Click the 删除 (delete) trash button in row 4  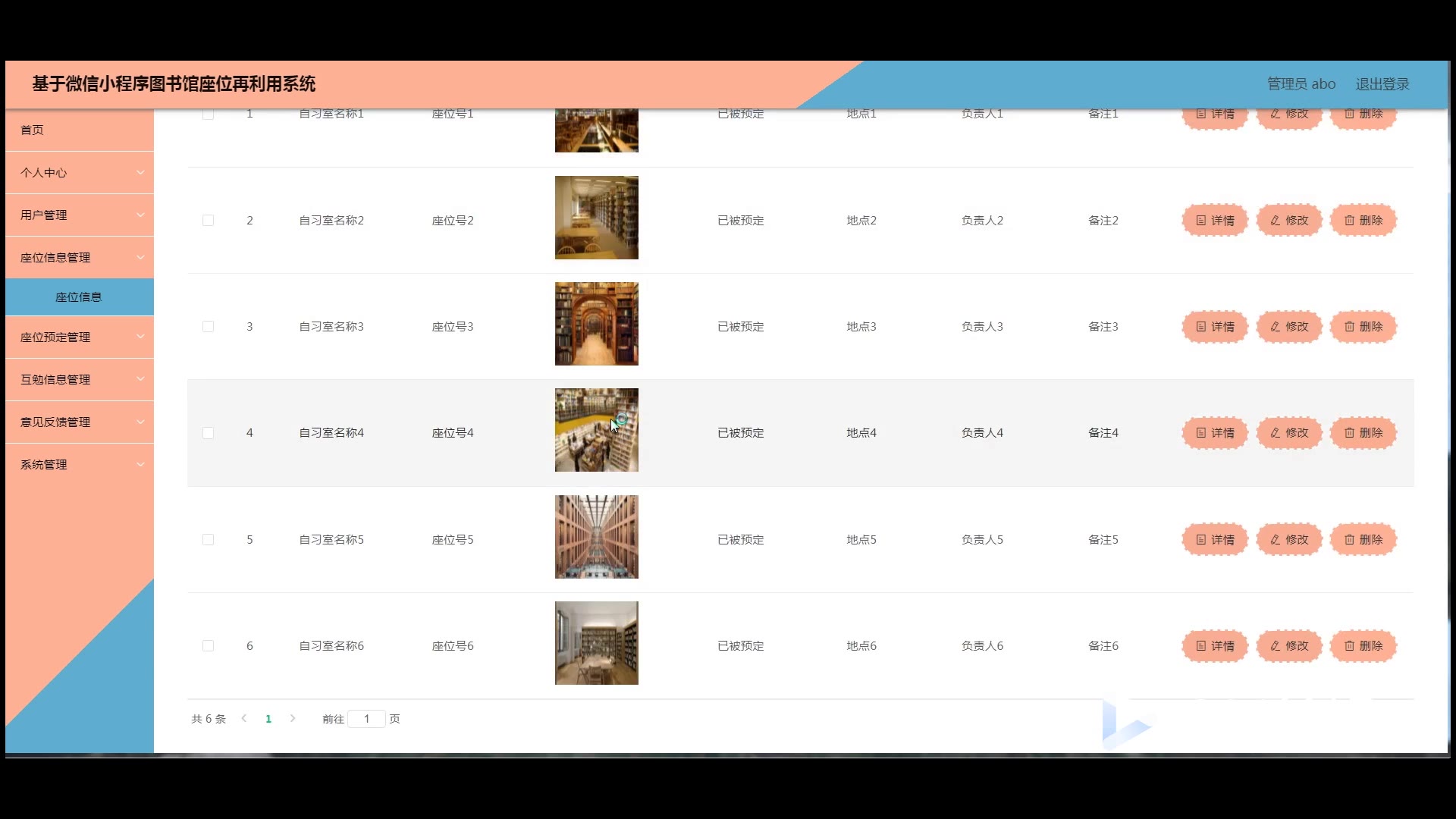coord(1363,433)
